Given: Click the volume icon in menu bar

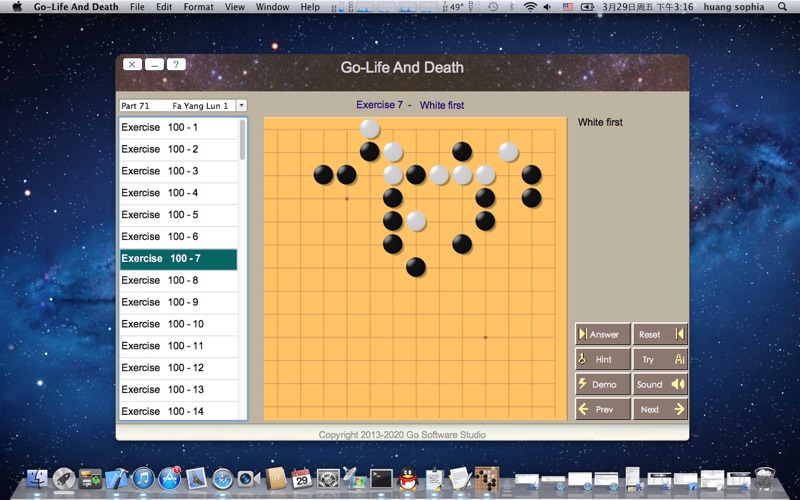Looking at the screenshot, I should [547, 7].
